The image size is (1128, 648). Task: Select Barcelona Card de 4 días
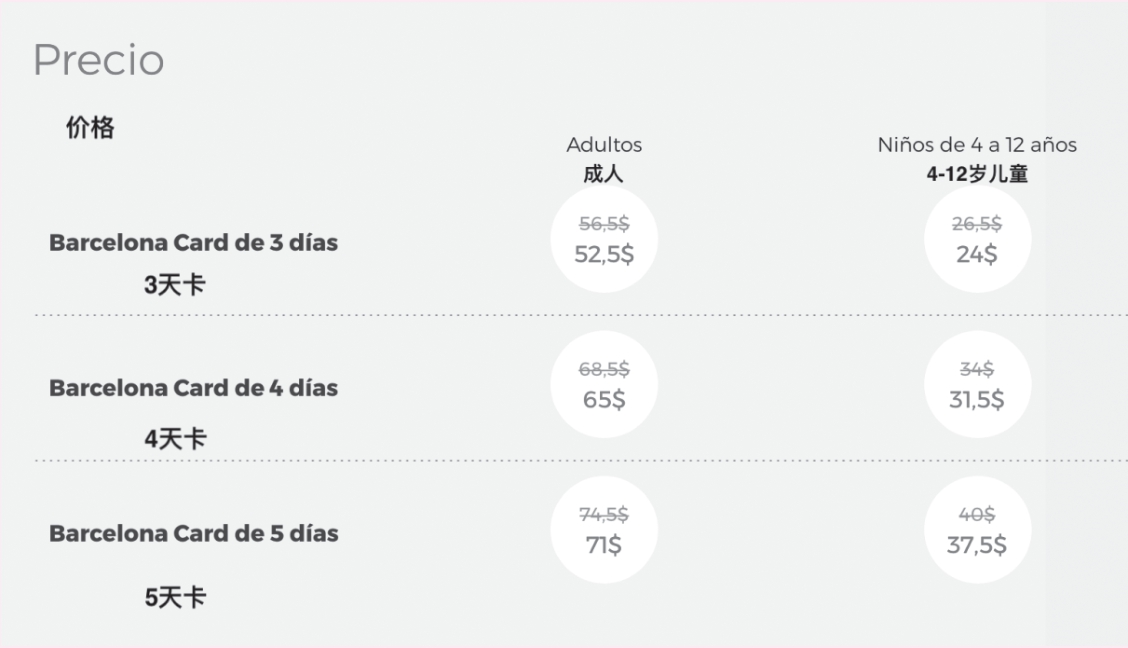click(193, 388)
